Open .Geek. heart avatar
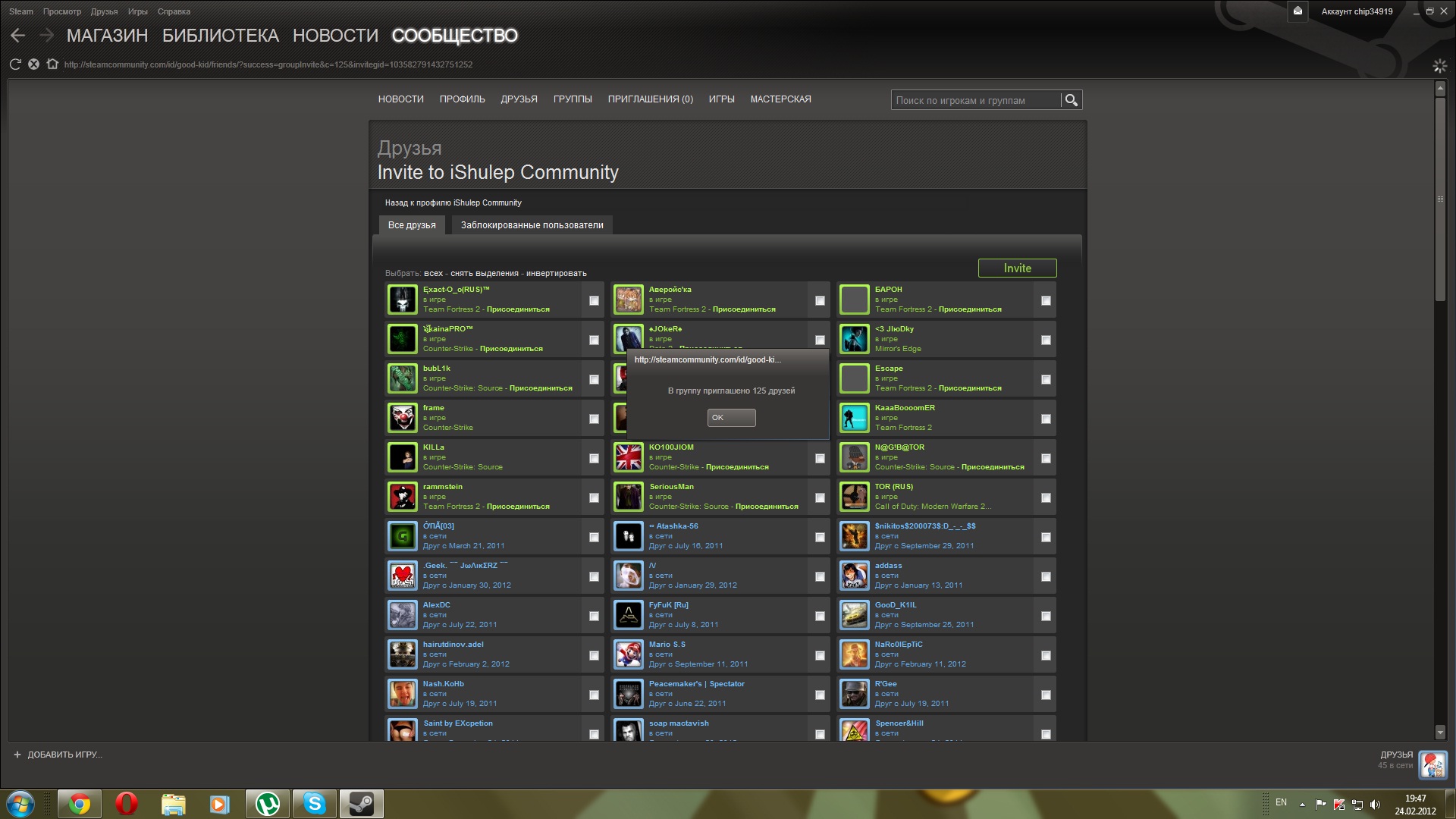Viewport: 1456px width, 819px height. [x=403, y=576]
